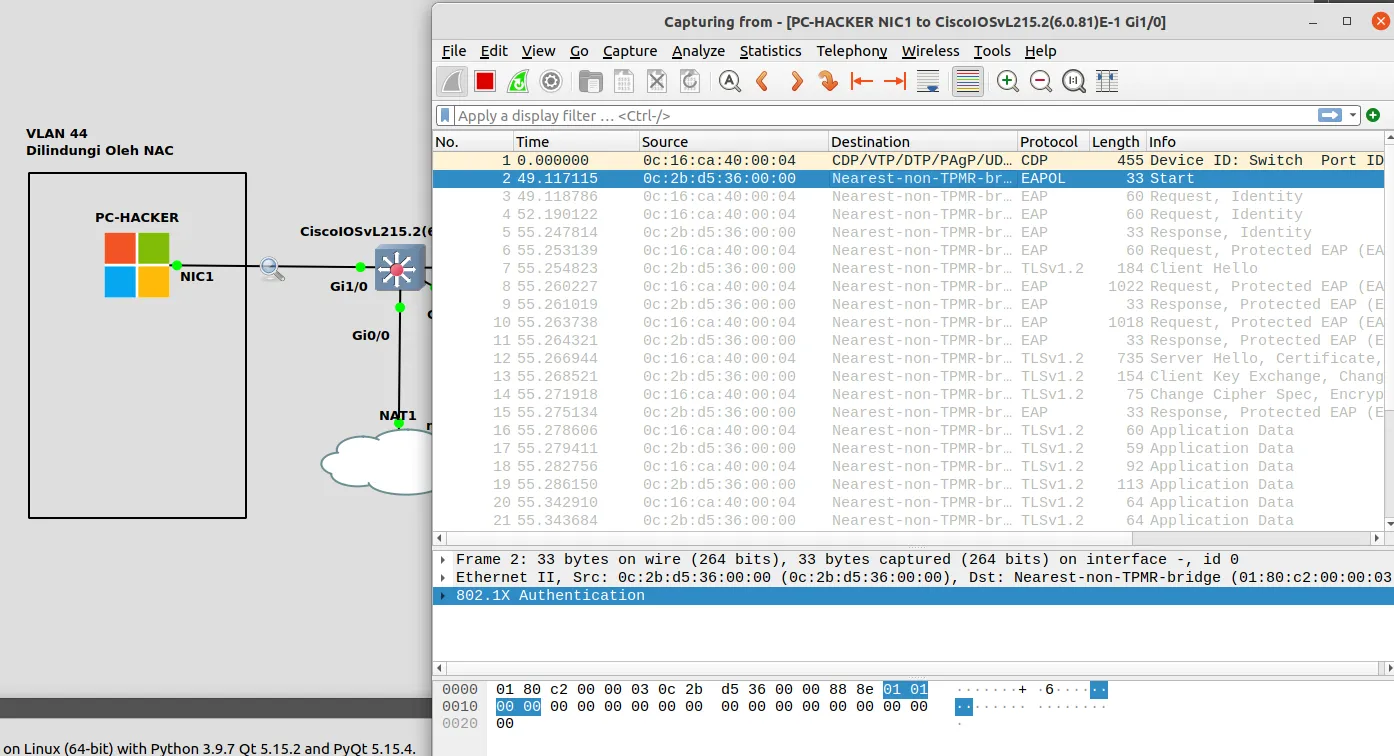Go forward to next packet arrow
Image resolution: width=1394 pixels, height=756 pixels.
(x=796, y=82)
